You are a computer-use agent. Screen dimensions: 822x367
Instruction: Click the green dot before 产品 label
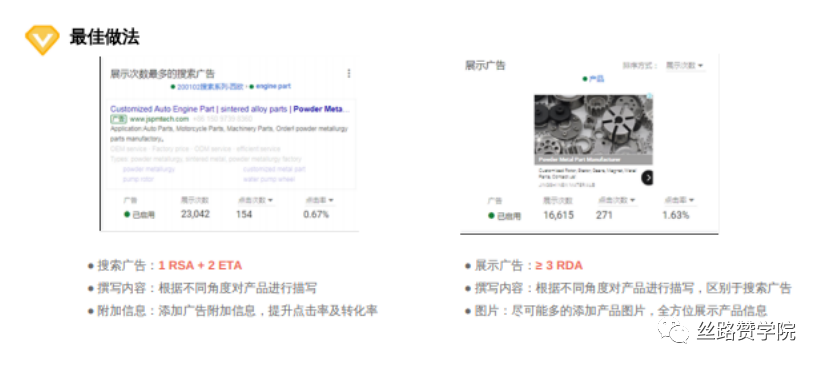click(x=585, y=79)
